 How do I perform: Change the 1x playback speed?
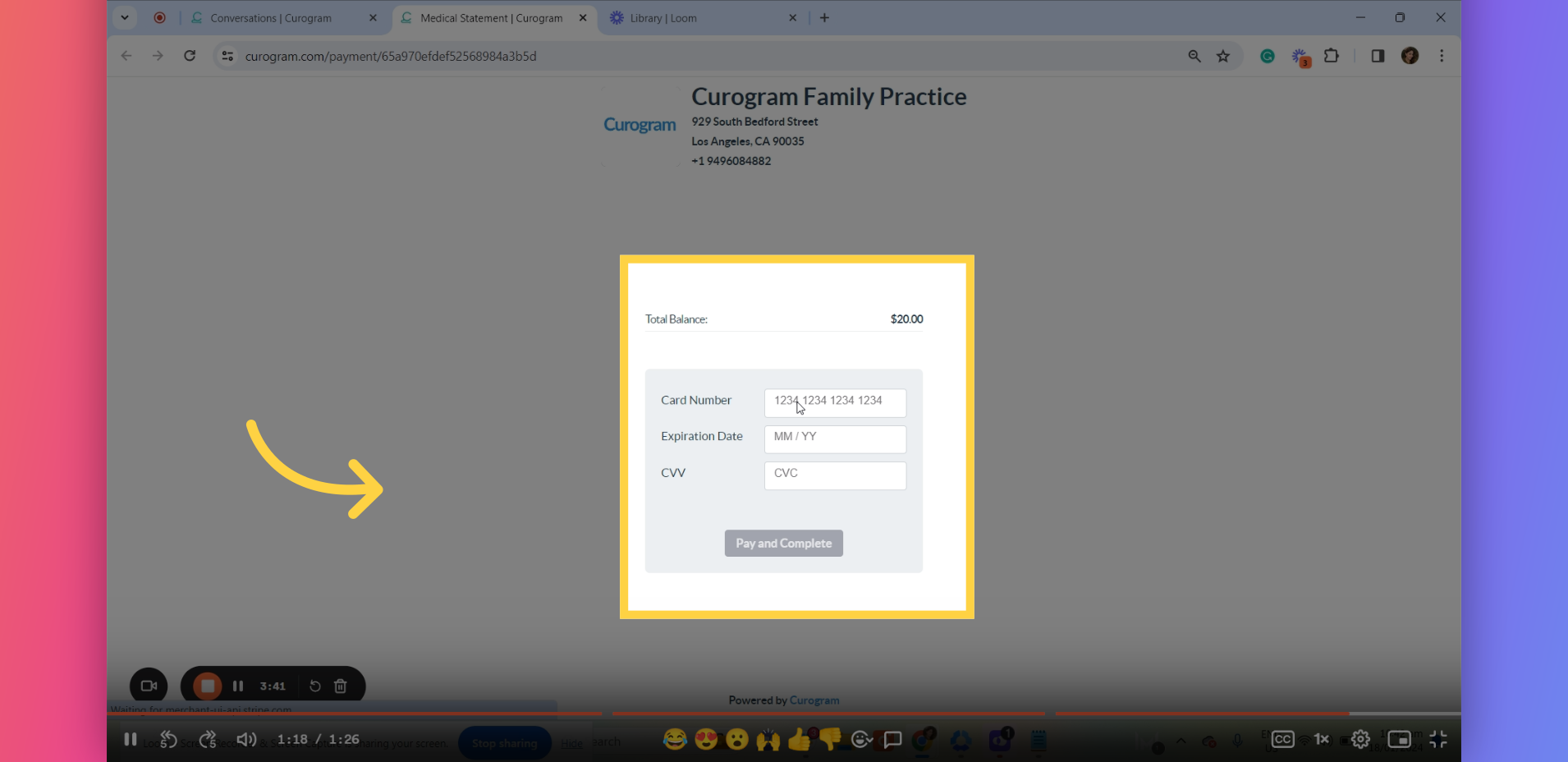(1322, 739)
